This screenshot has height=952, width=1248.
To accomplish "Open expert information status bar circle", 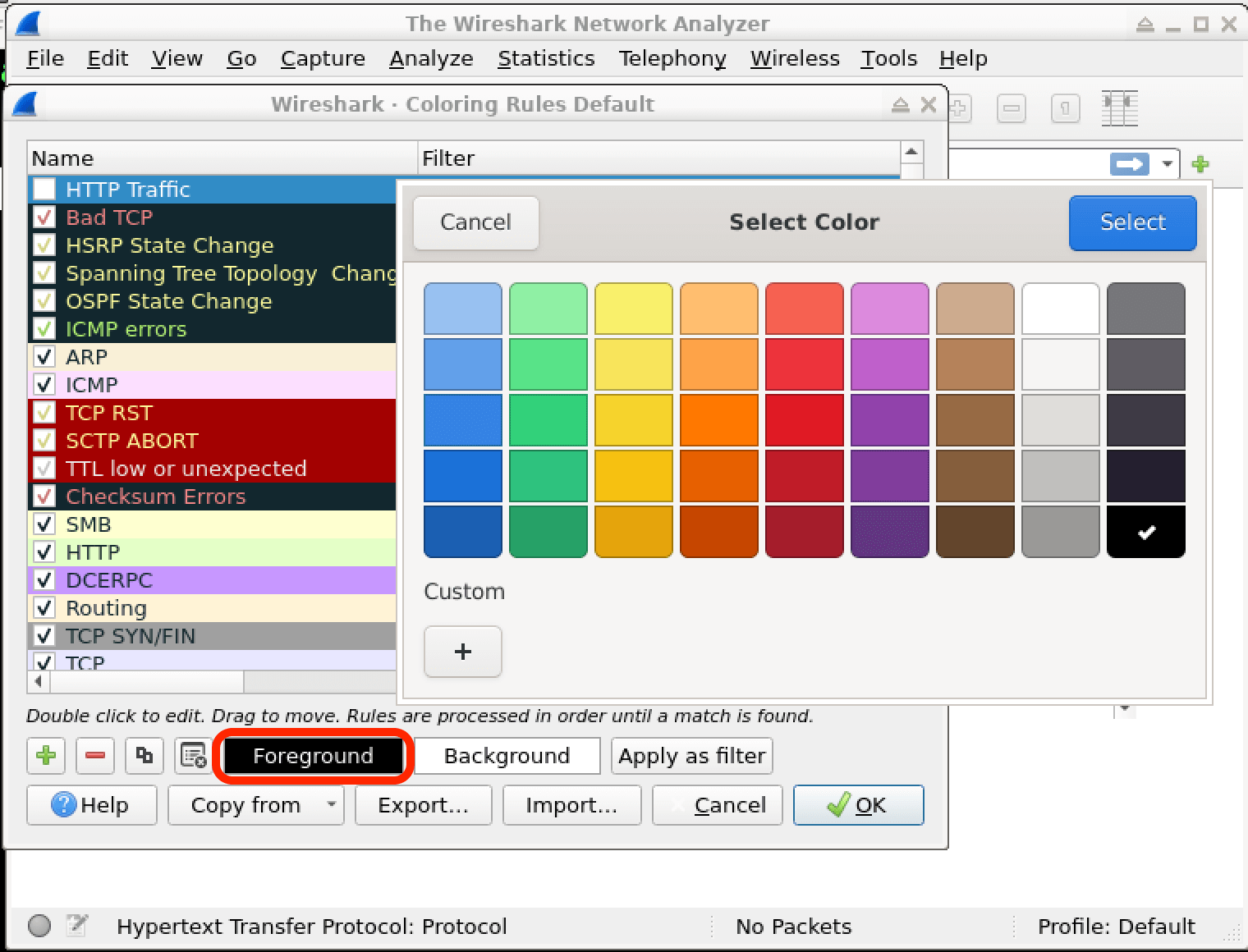I will (39, 926).
